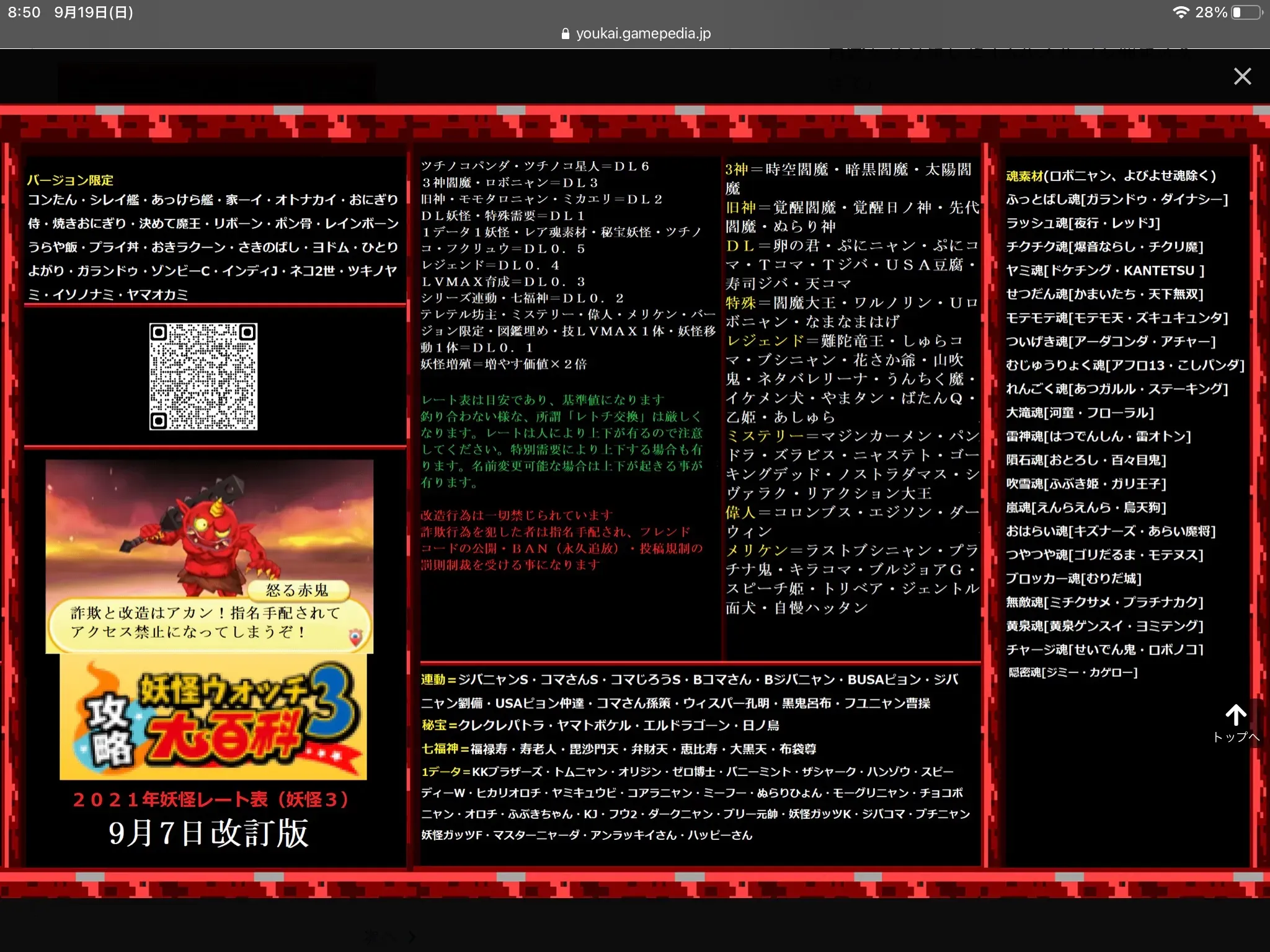Screen dimensions: 1270x952
Task: Tap the せつだん魂[かまいたち・天下無双] row
Action: [1104, 294]
